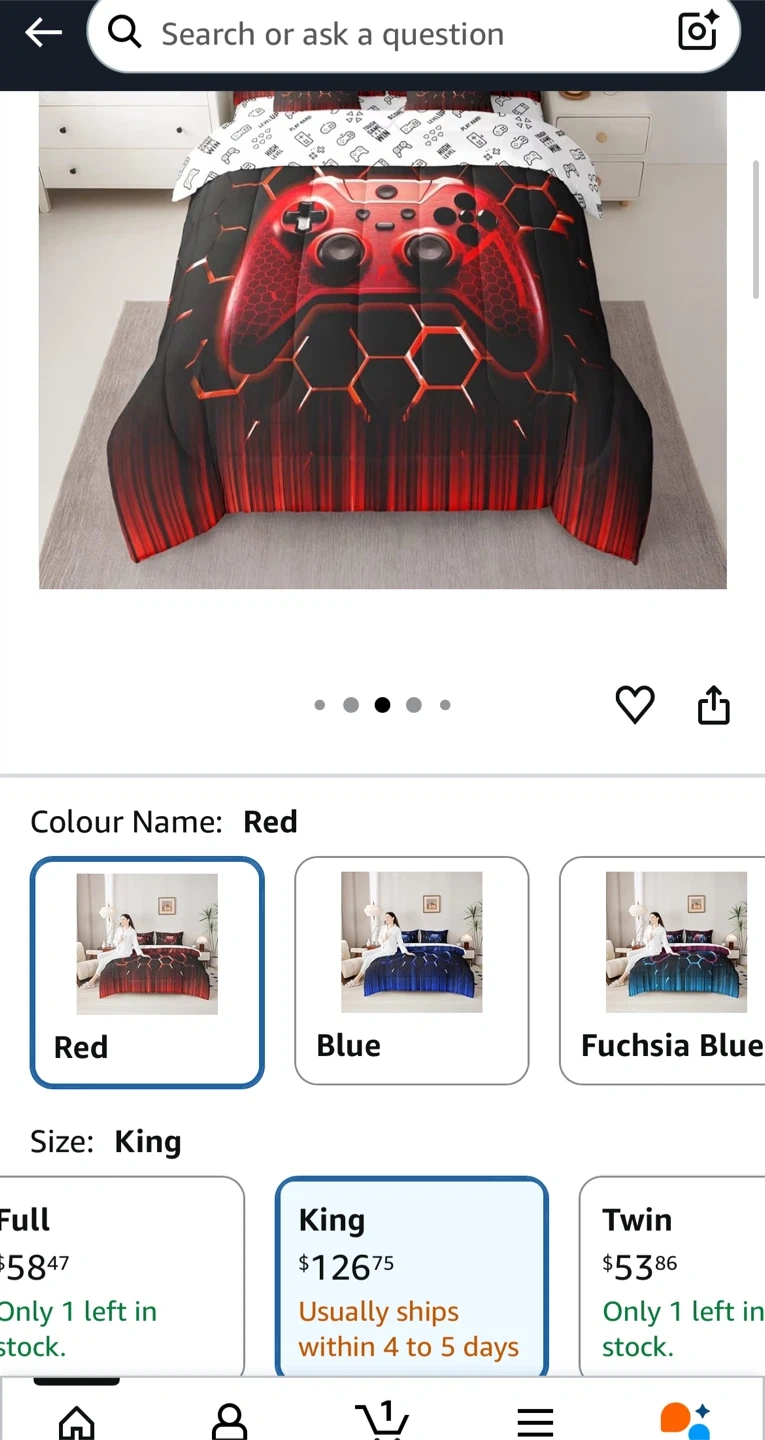The image size is (765, 1440).
Task: Open camera lens search icon
Action: [x=698, y=32]
